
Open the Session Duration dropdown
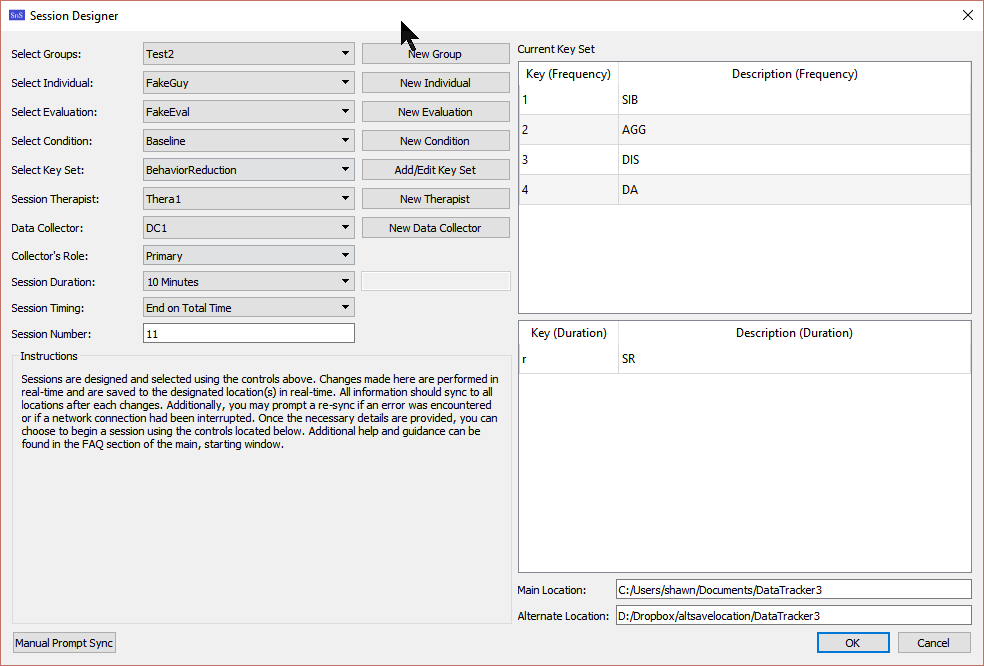point(248,282)
